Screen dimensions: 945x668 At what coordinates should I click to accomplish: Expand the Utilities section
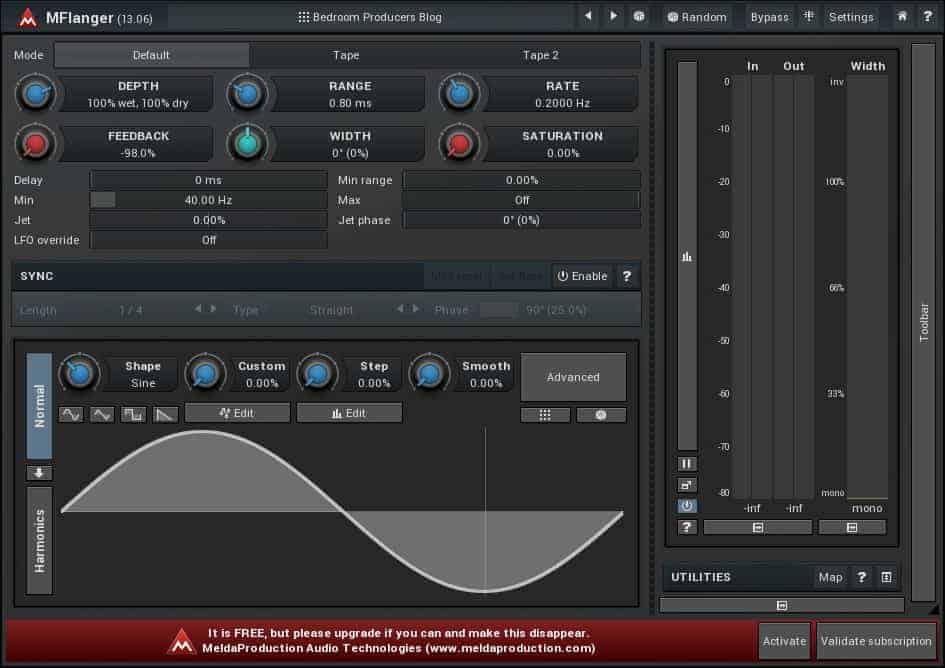tap(781, 605)
